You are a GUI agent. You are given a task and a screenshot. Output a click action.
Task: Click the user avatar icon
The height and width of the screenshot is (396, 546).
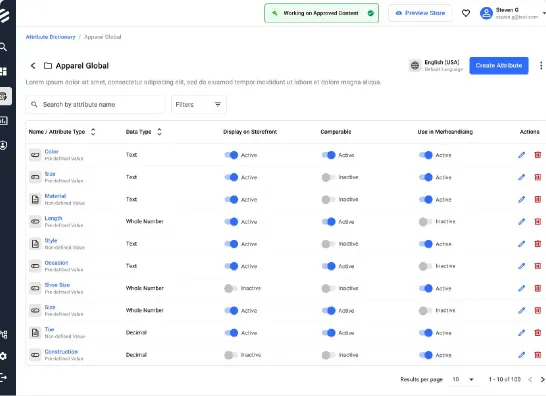pyautogui.click(x=486, y=13)
